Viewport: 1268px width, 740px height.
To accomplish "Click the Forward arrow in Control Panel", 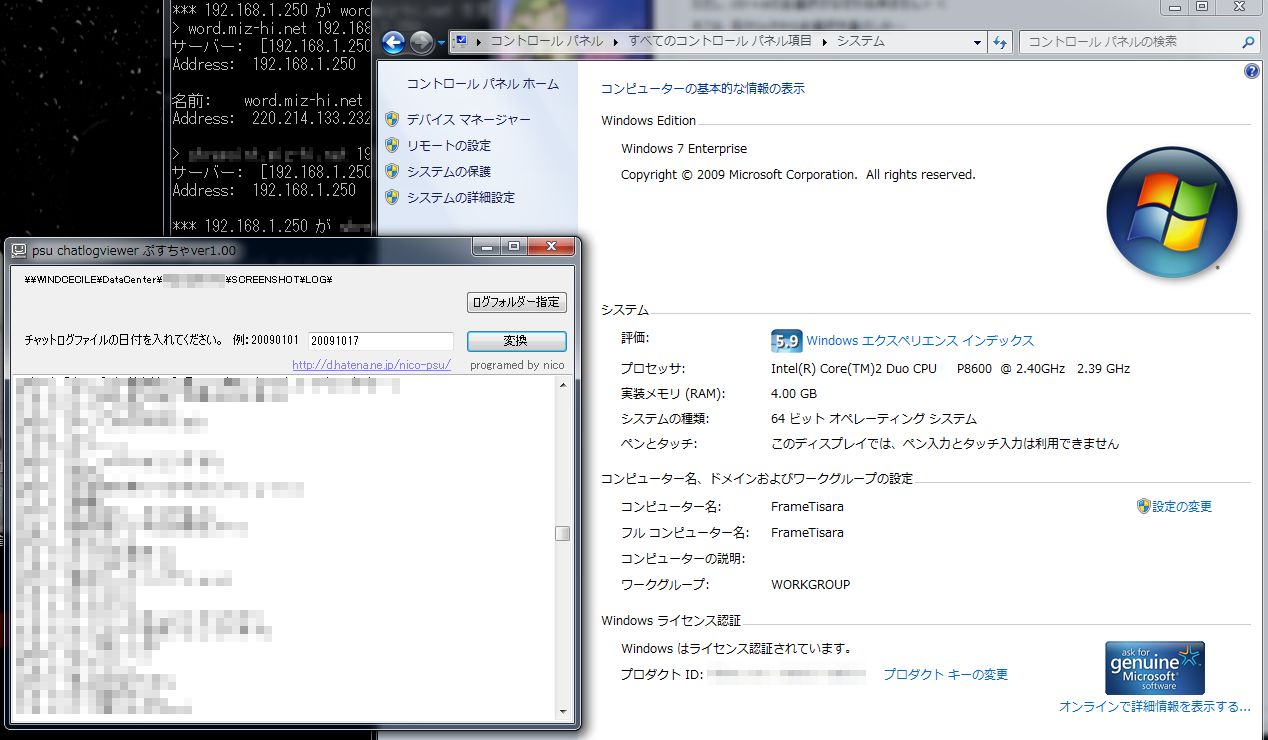I will [421, 42].
